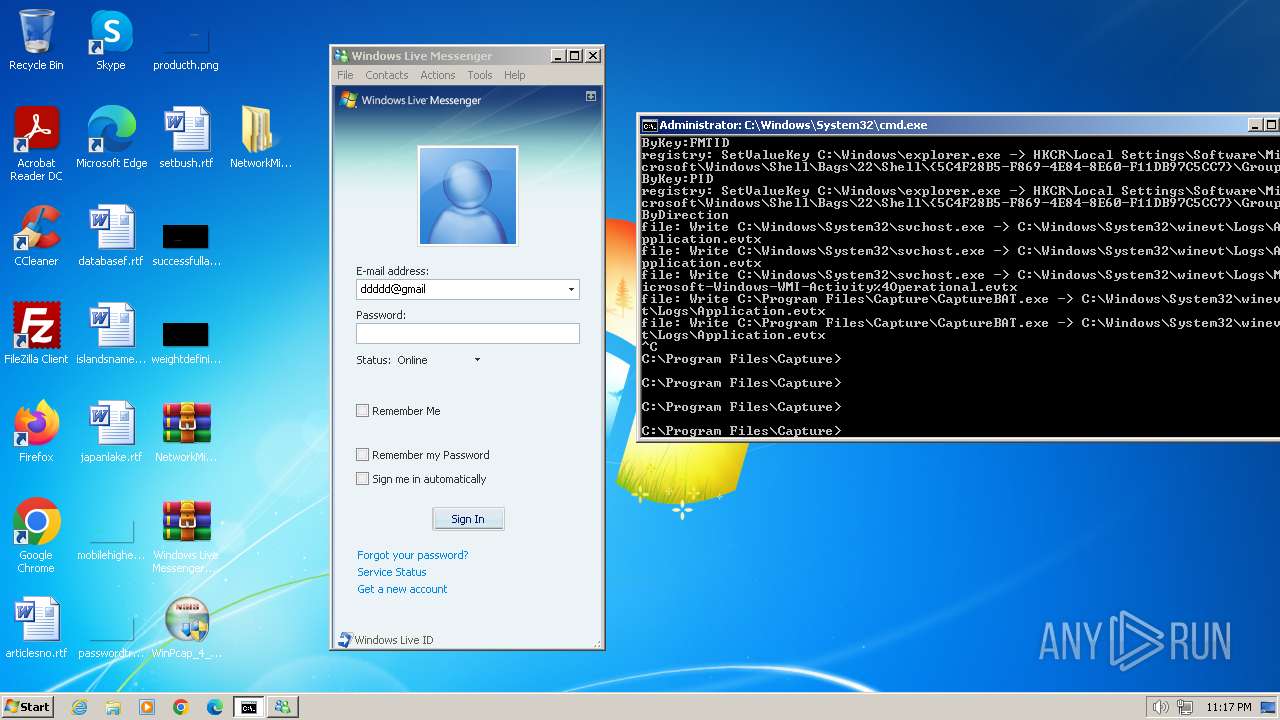Select the Windows Live Messenger archive icon
The width and height of the screenshot is (1280, 720).
pyautogui.click(x=186, y=536)
